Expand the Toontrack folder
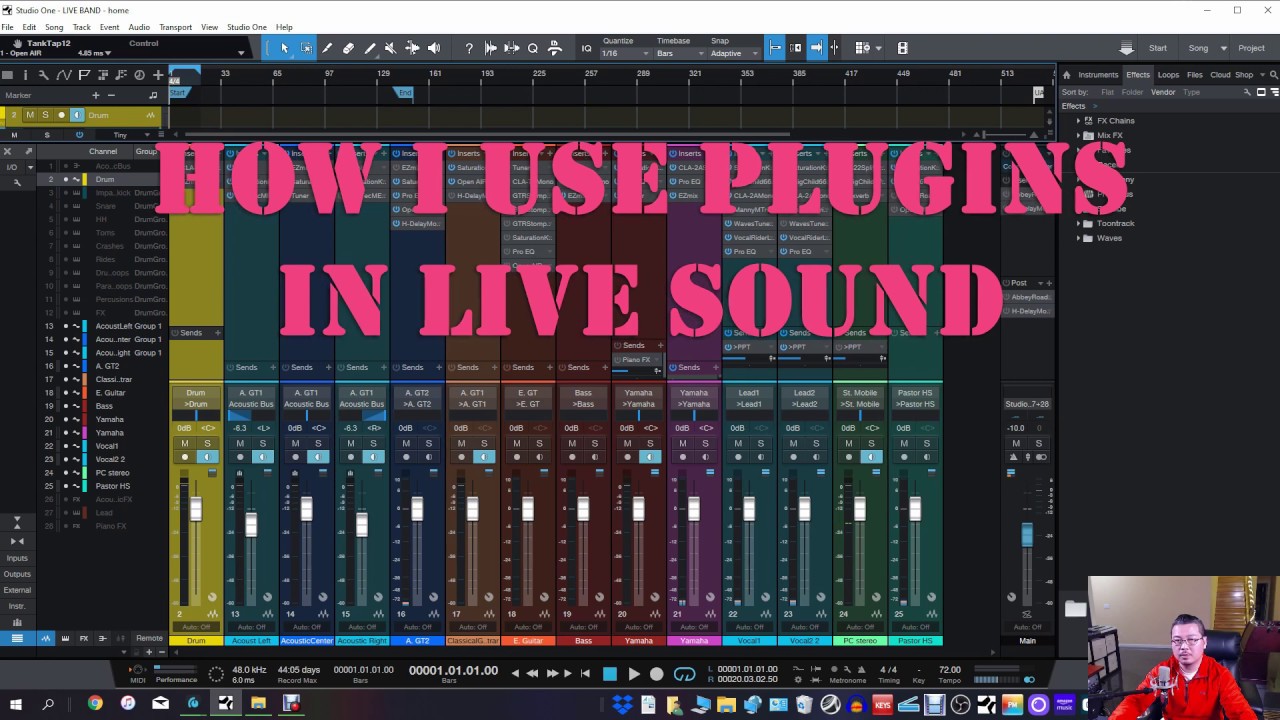Viewport: 1280px width, 720px height. [x=1078, y=224]
